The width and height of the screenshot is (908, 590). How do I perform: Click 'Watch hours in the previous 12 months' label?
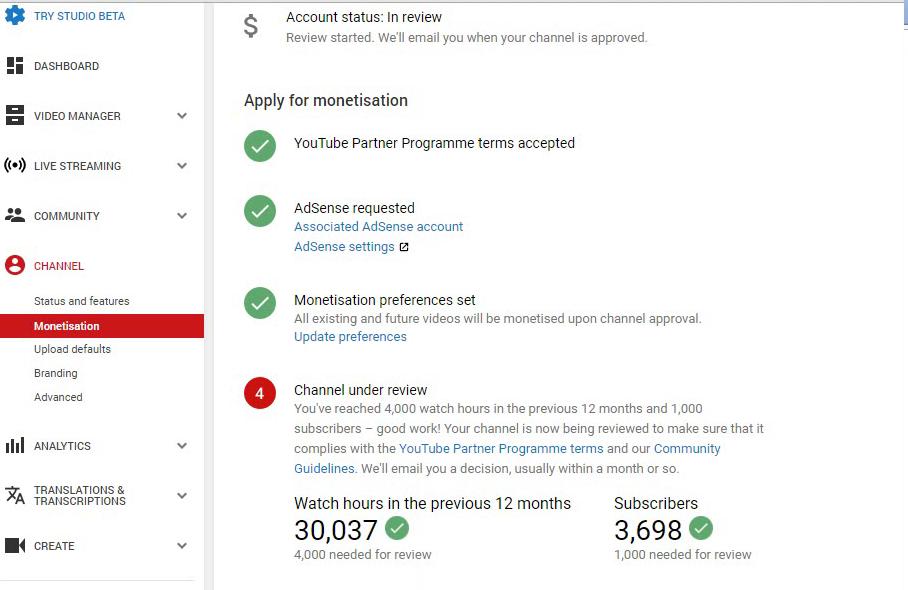[x=433, y=504]
